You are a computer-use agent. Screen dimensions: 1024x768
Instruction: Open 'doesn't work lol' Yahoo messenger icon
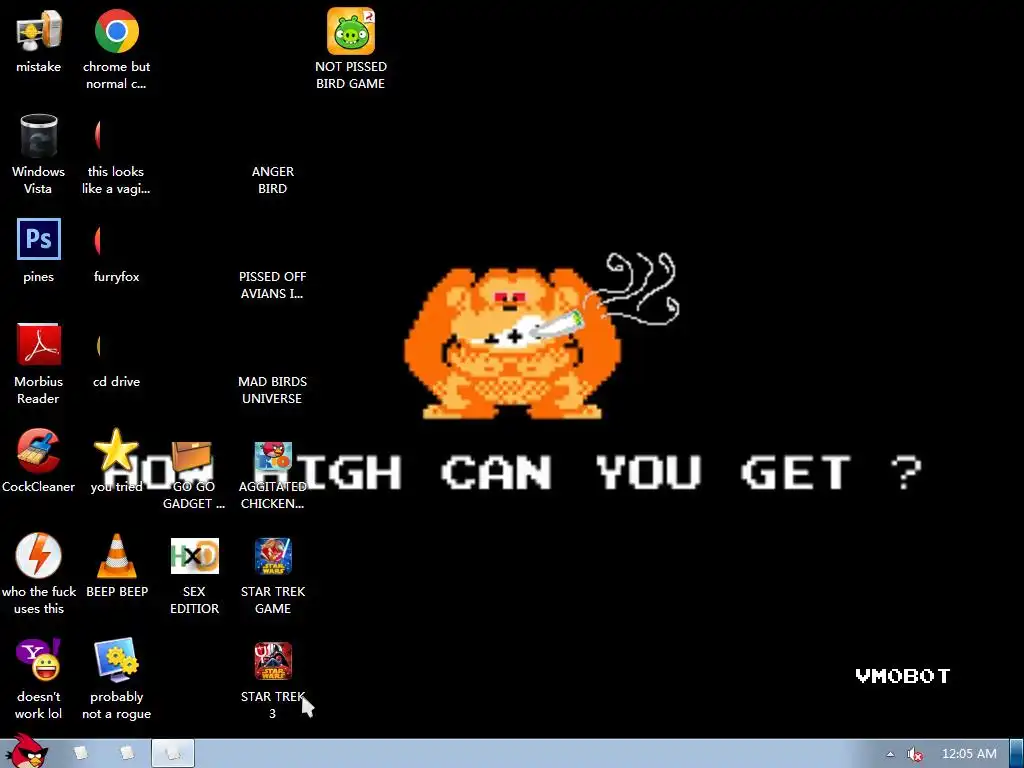(39, 660)
